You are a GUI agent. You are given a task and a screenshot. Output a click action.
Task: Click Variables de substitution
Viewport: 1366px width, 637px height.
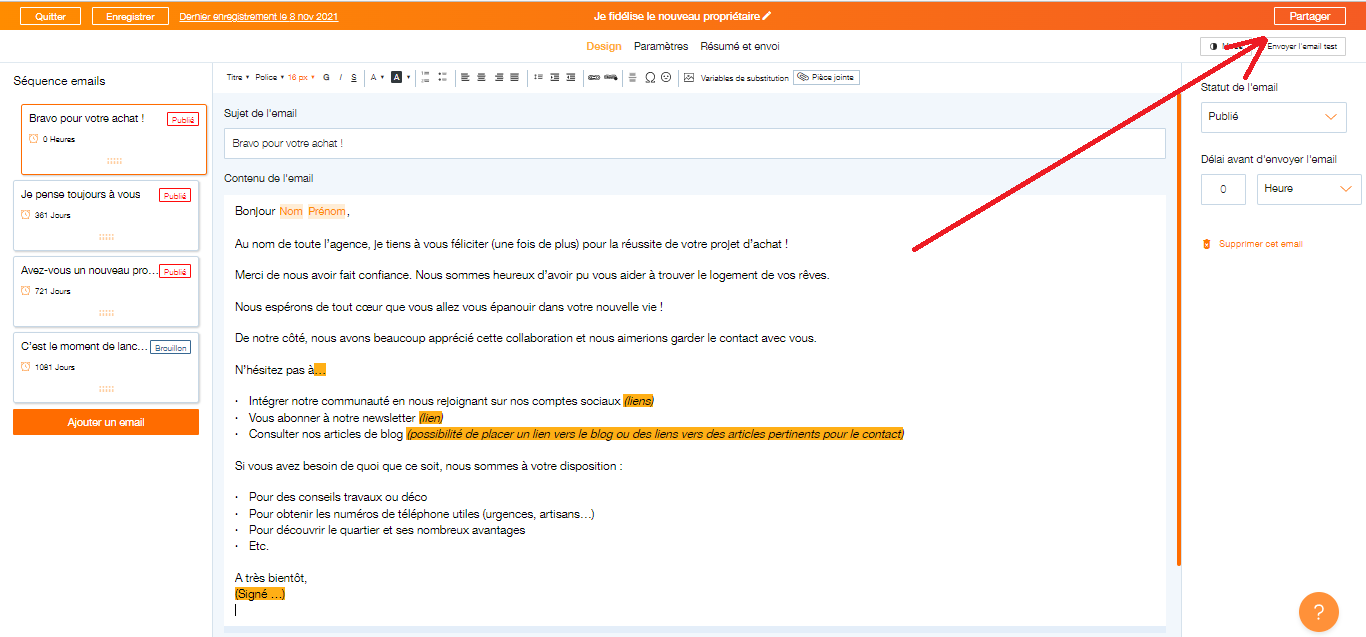744,77
